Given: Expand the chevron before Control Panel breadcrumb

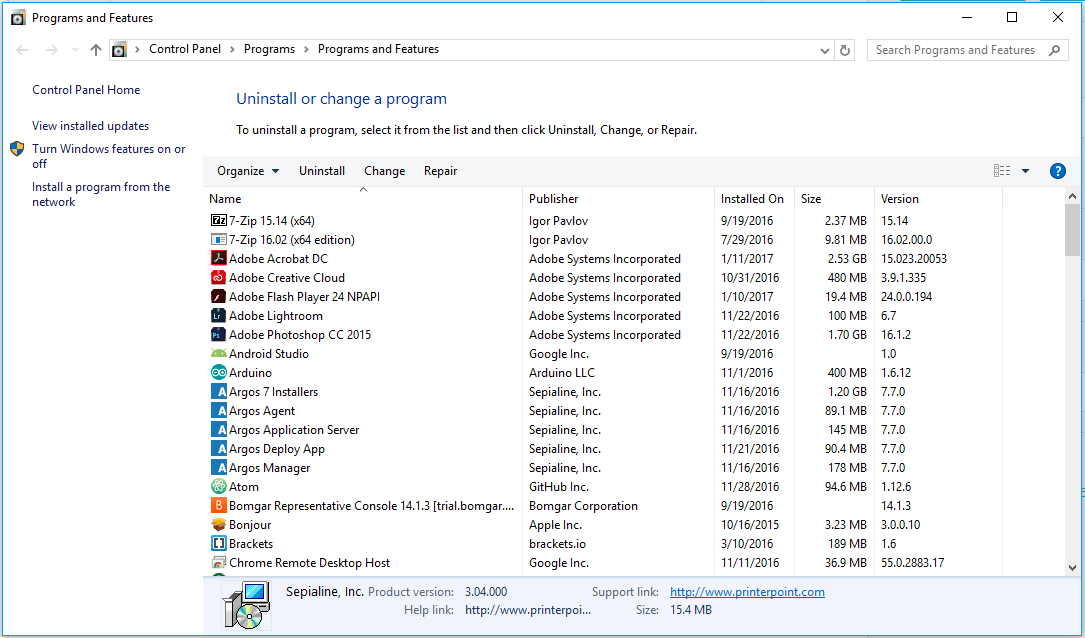Looking at the screenshot, I should [x=137, y=49].
